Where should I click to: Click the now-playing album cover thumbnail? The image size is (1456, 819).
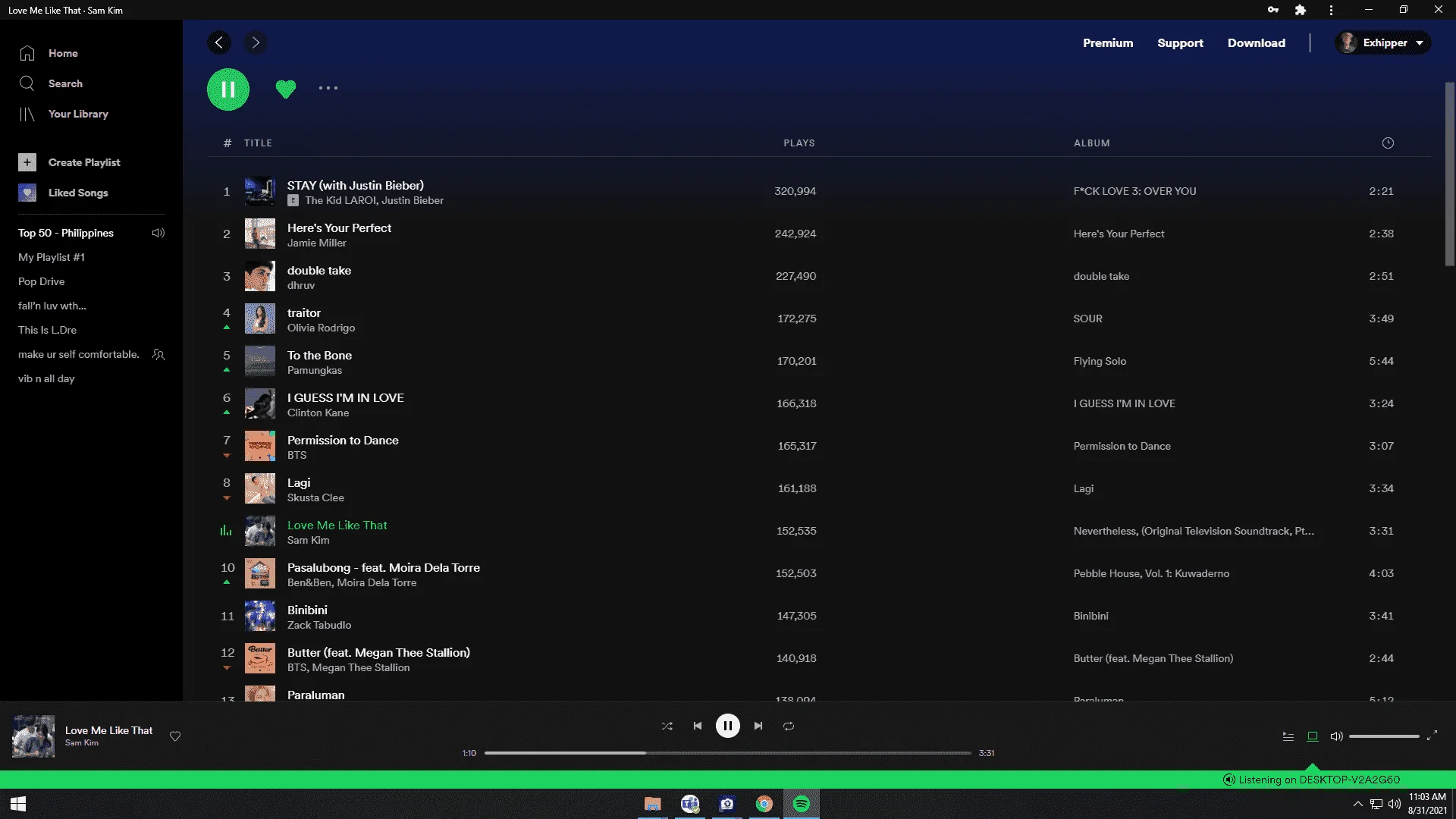(x=33, y=736)
